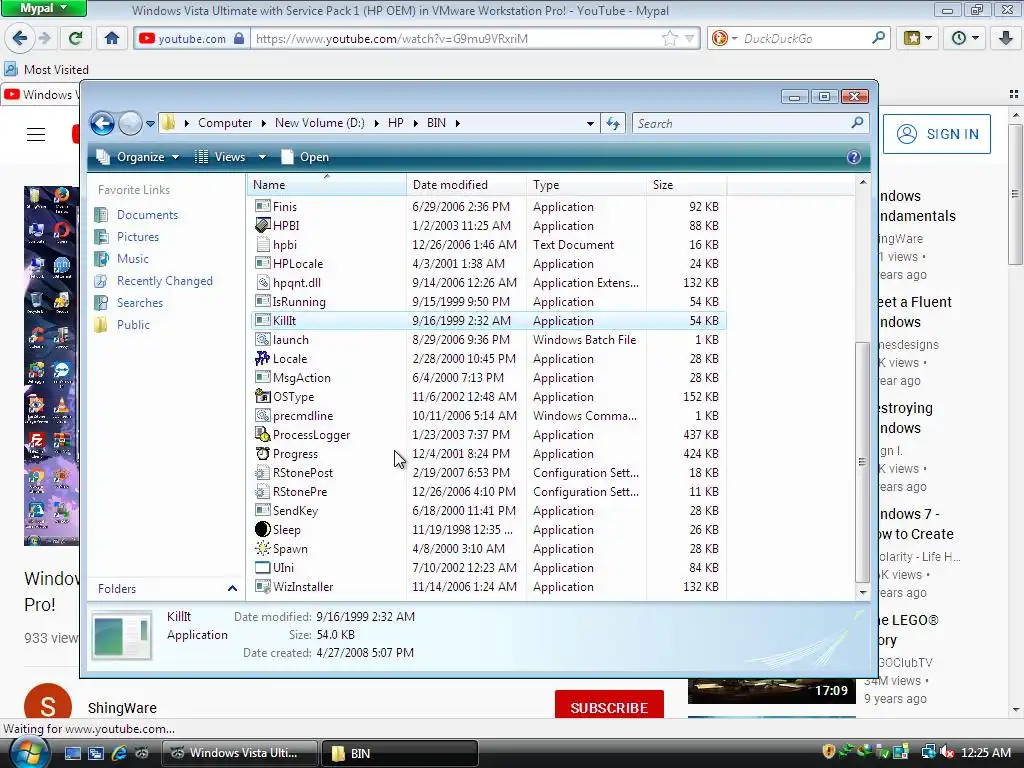Expand the arrow after BIN breadcrumb

tap(457, 123)
